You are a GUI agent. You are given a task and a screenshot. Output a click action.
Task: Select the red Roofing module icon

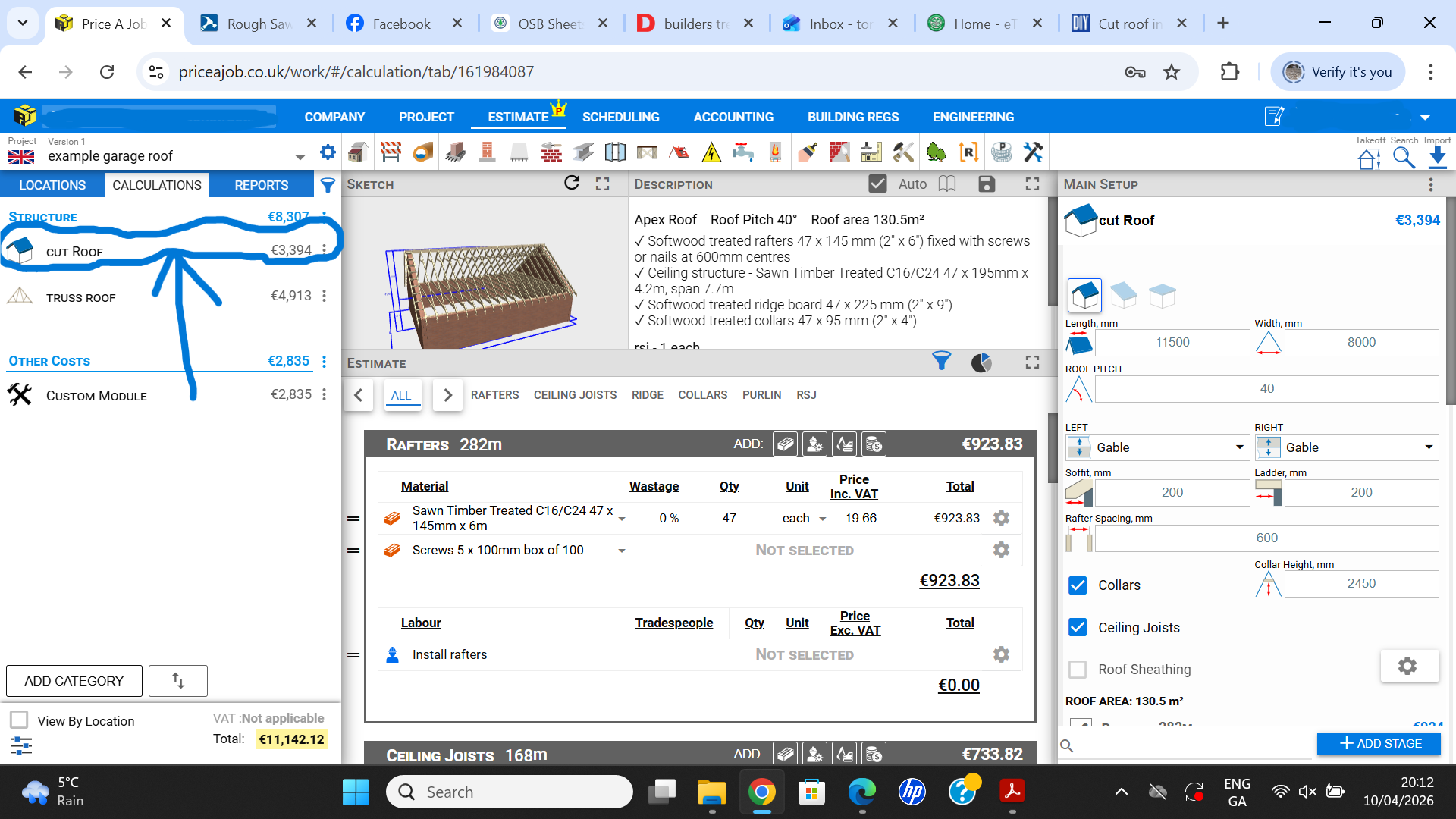click(x=679, y=152)
